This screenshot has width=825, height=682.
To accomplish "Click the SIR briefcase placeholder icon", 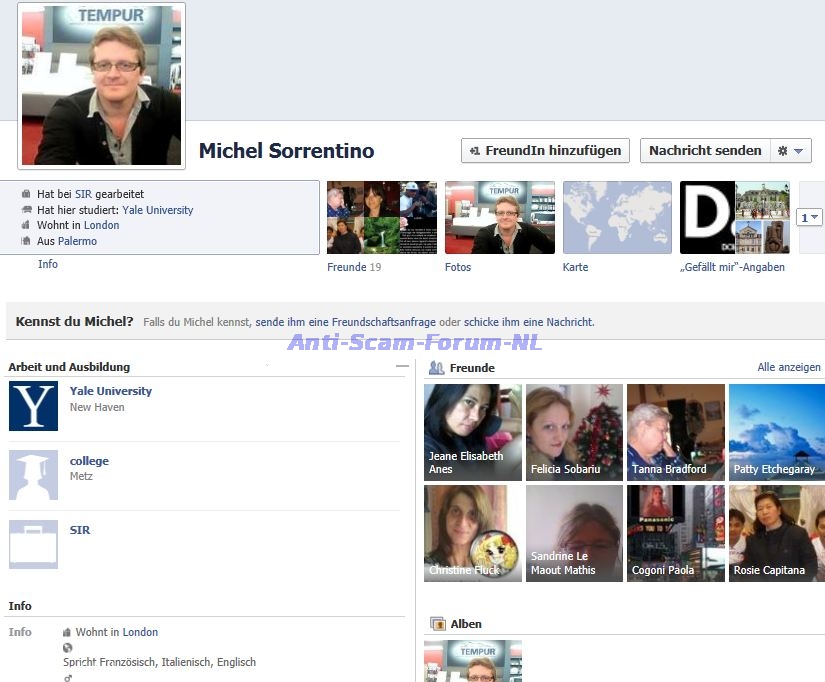I will [x=33, y=544].
